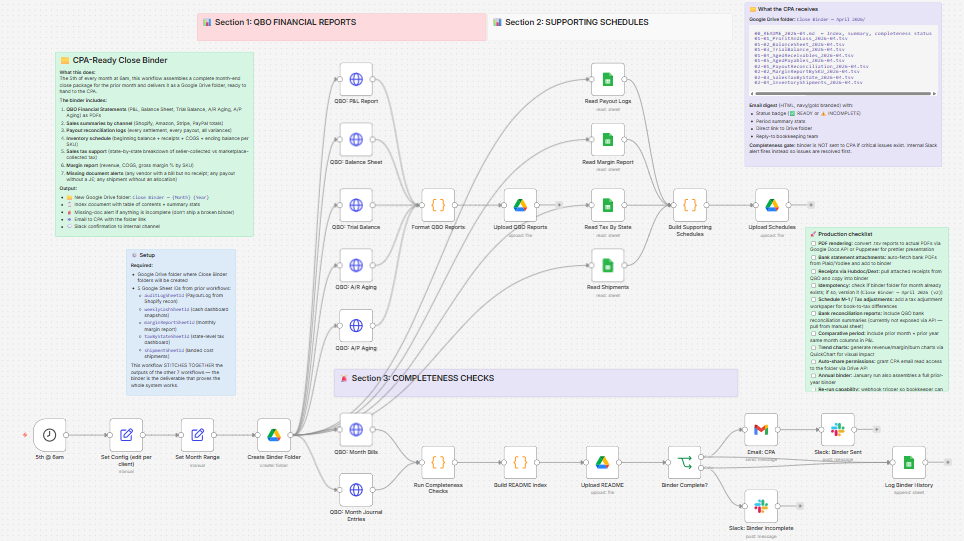Check 'Schedule M-1 / Tax adjustments' box
Screen dimensions: 964x541
pos(813,299)
